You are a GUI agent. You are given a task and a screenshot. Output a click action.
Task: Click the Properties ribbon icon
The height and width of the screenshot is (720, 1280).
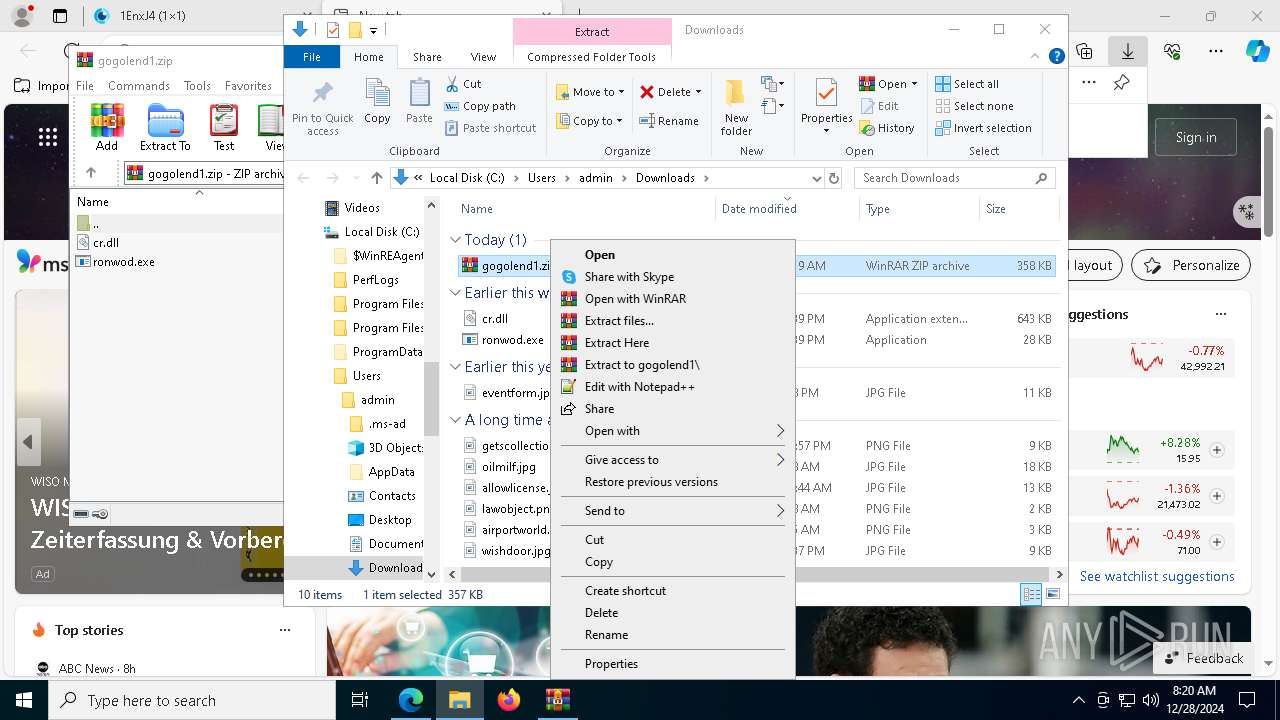click(826, 94)
